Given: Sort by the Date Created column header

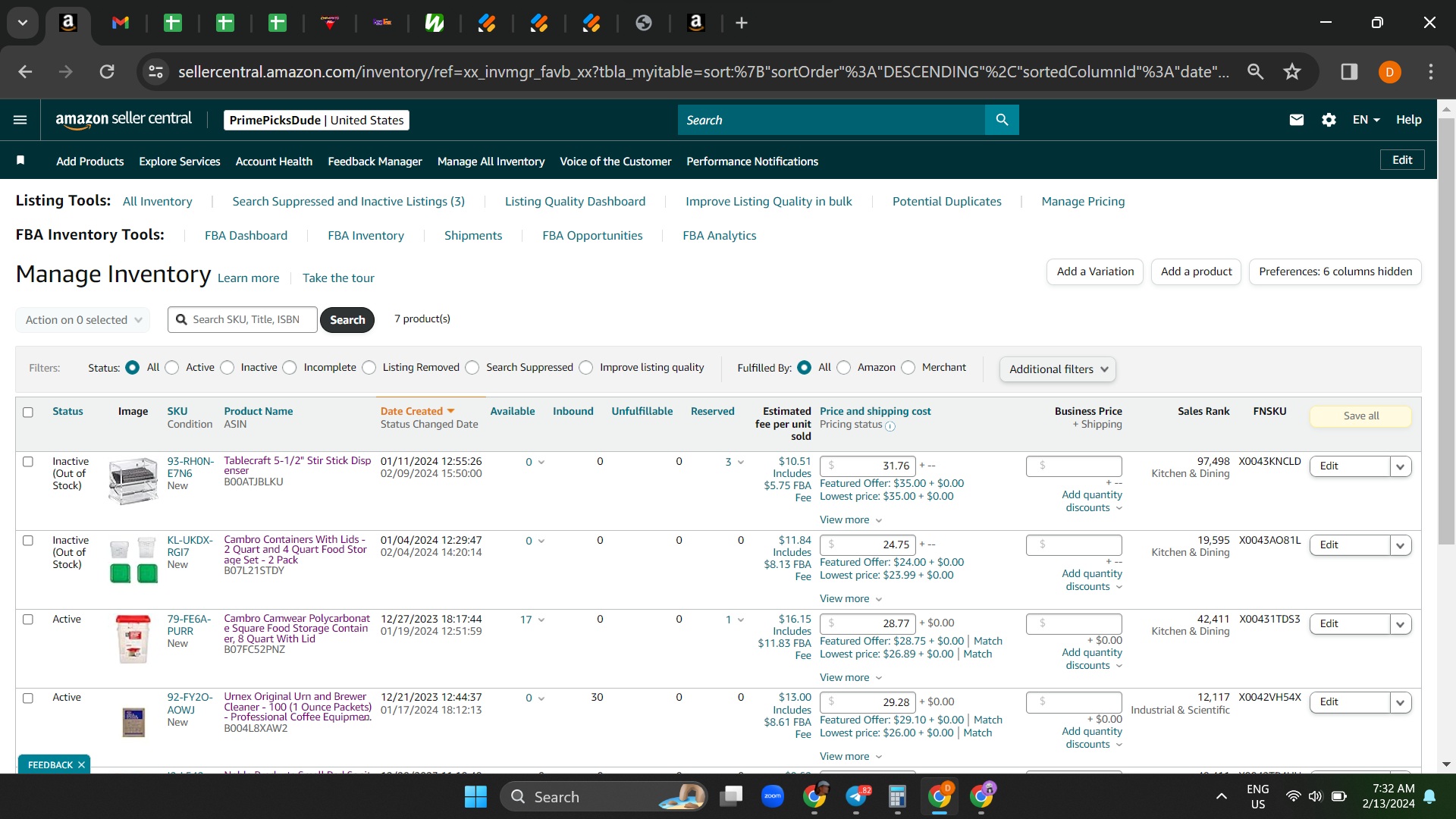Looking at the screenshot, I should click(x=418, y=411).
